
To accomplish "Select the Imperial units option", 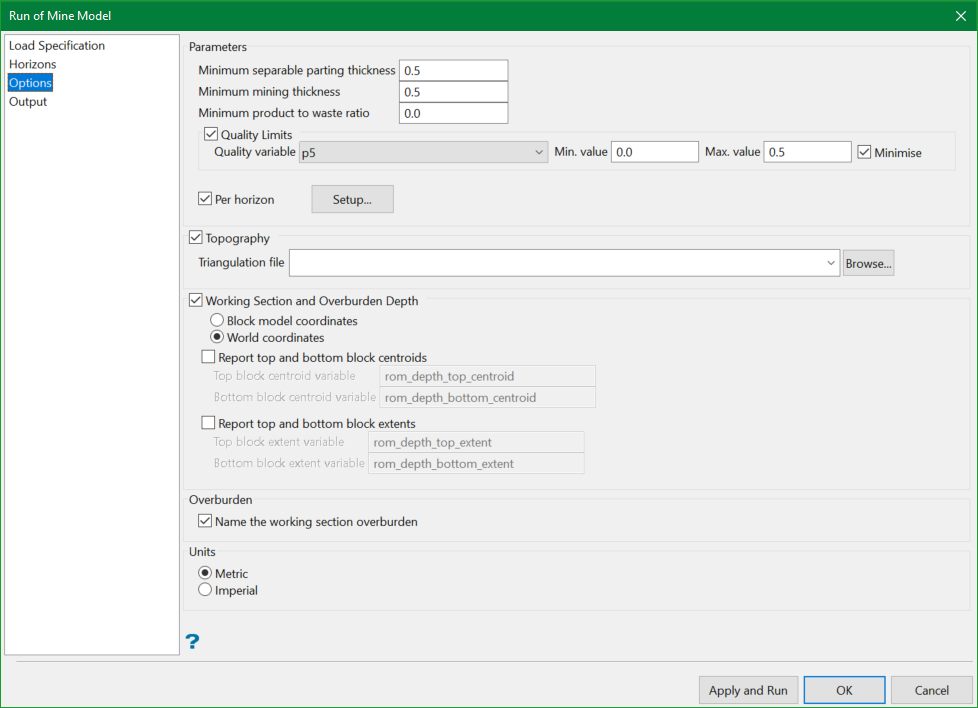I will [206, 590].
